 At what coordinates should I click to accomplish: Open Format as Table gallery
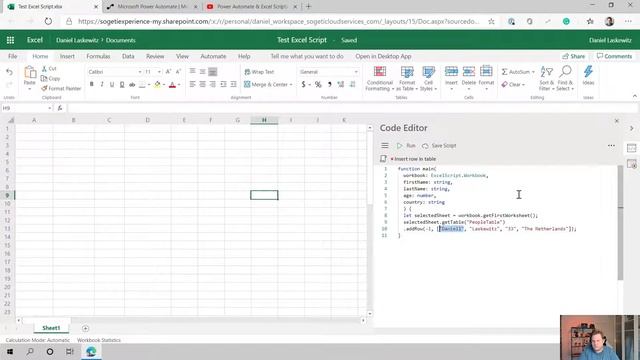coord(407,78)
